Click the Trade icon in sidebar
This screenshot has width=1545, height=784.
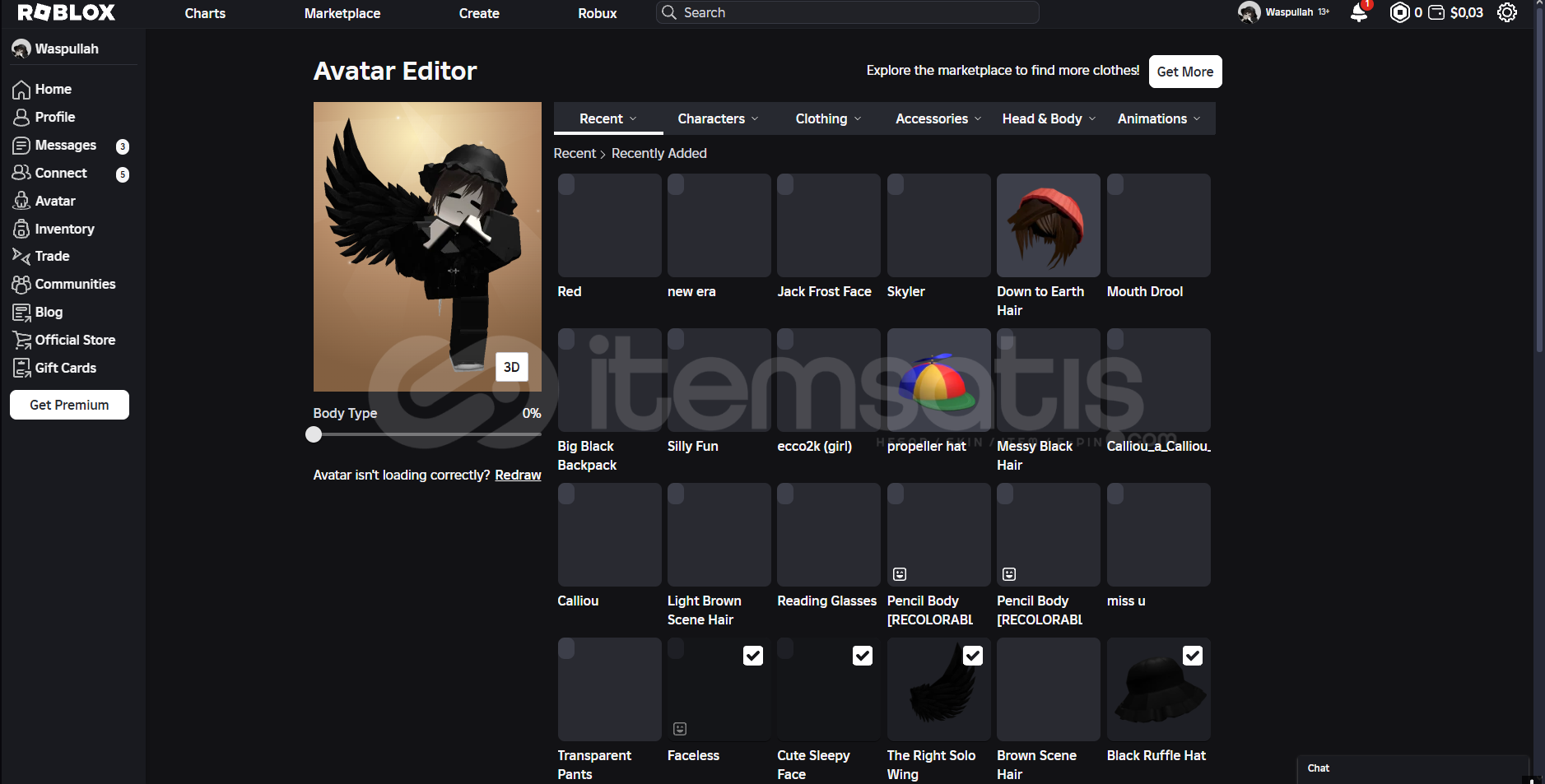pos(21,257)
